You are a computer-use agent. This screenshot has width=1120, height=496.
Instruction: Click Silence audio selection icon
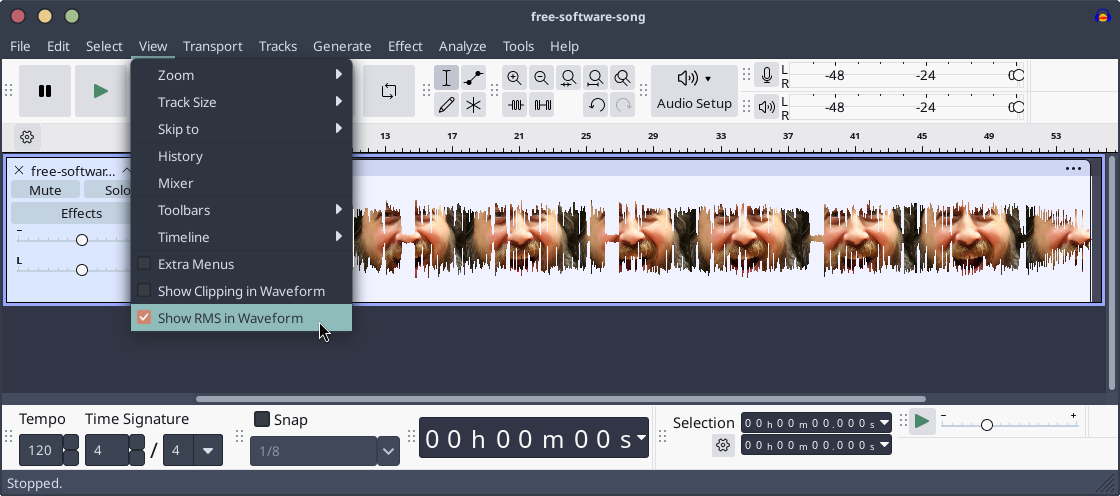click(x=543, y=105)
